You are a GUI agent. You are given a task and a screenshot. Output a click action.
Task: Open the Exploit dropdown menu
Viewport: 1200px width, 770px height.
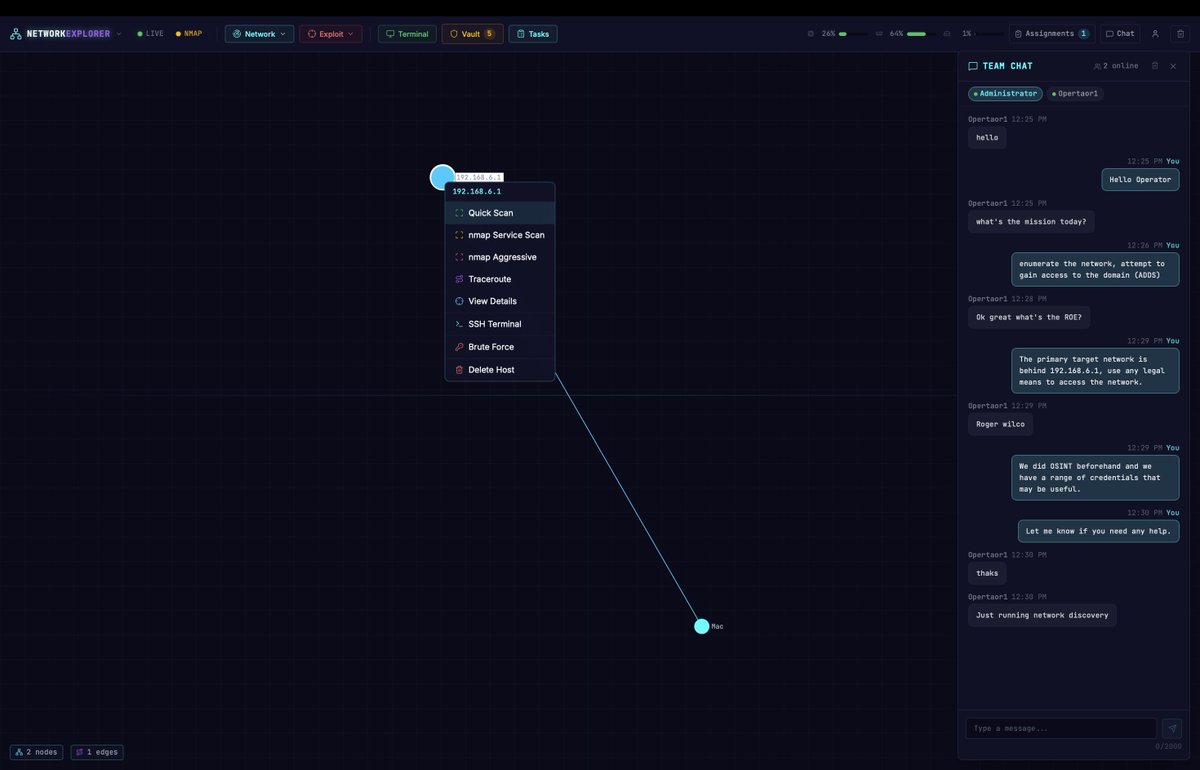[x=330, y=34]
